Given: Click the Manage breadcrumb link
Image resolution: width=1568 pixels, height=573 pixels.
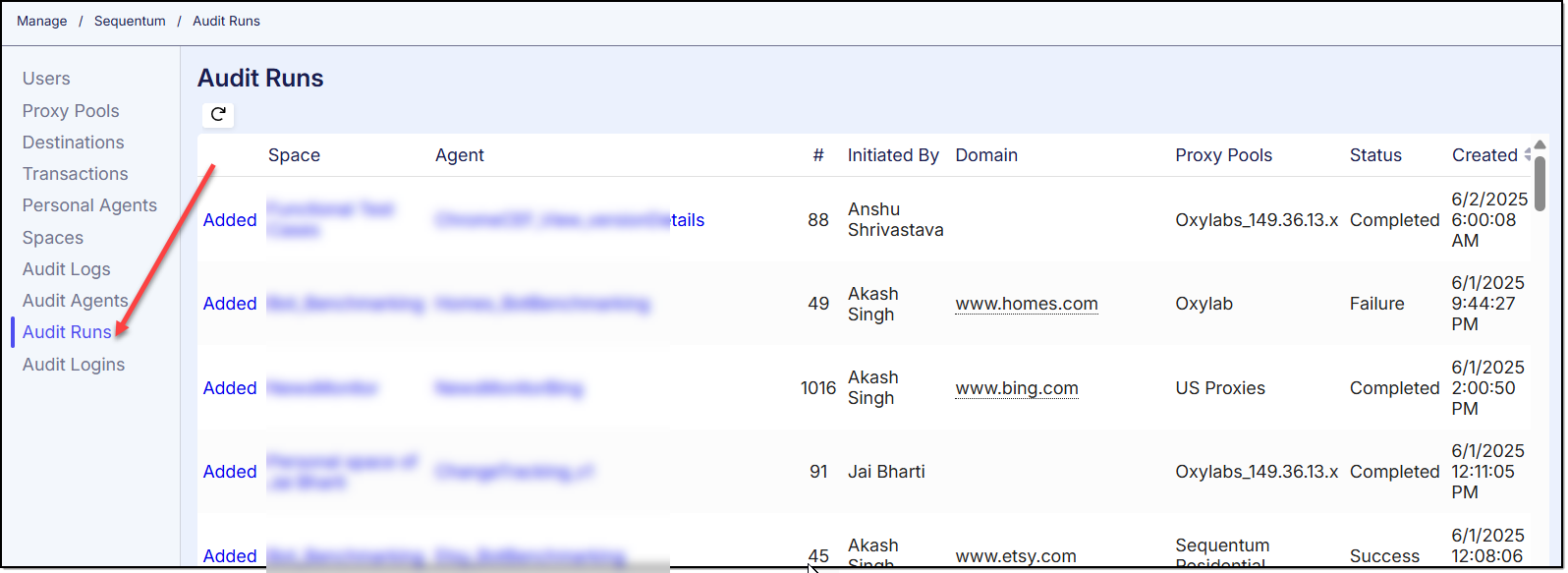Looking at the screenshot, I should coord(42,21).
